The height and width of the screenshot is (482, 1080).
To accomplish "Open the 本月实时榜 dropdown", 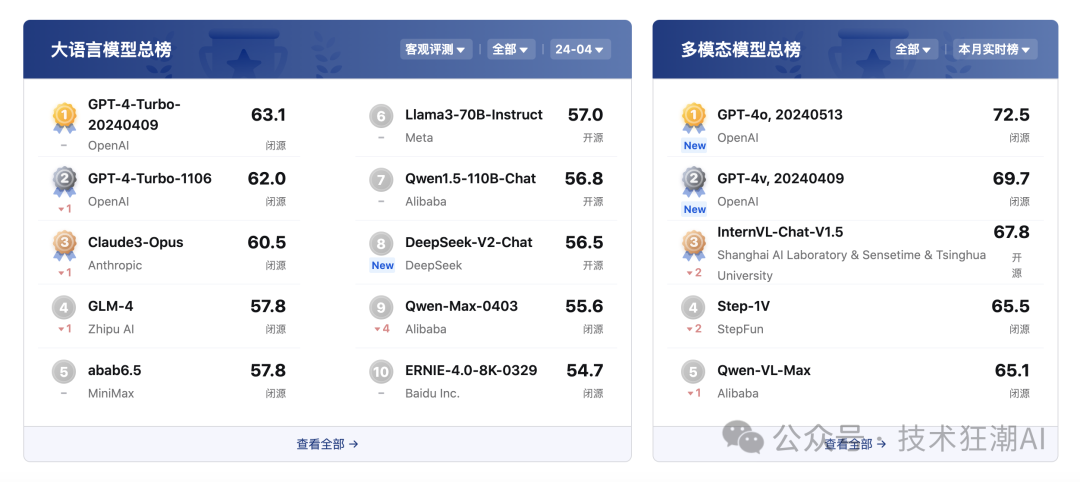I will click(995, 49).
